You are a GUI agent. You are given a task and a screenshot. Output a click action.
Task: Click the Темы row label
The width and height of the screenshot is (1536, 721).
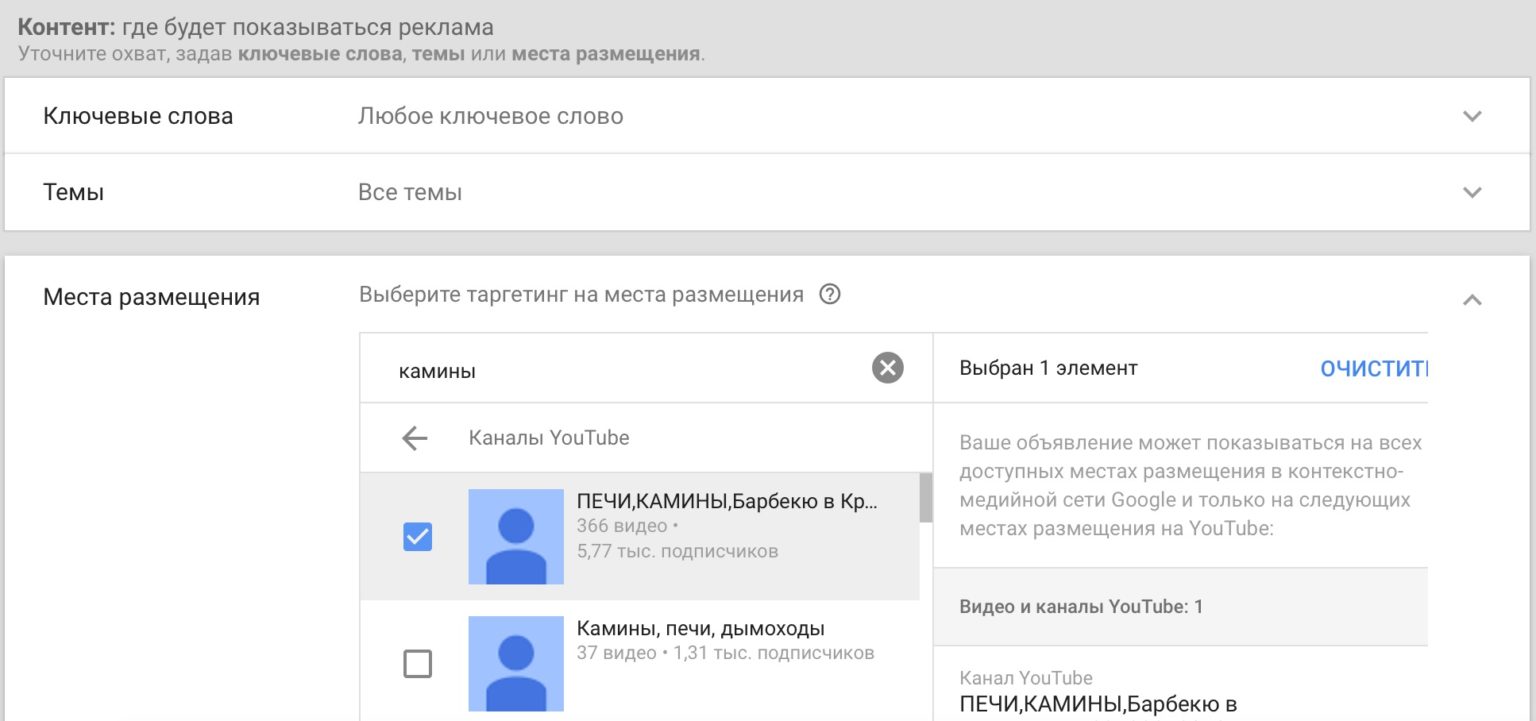tap(74, 192)
